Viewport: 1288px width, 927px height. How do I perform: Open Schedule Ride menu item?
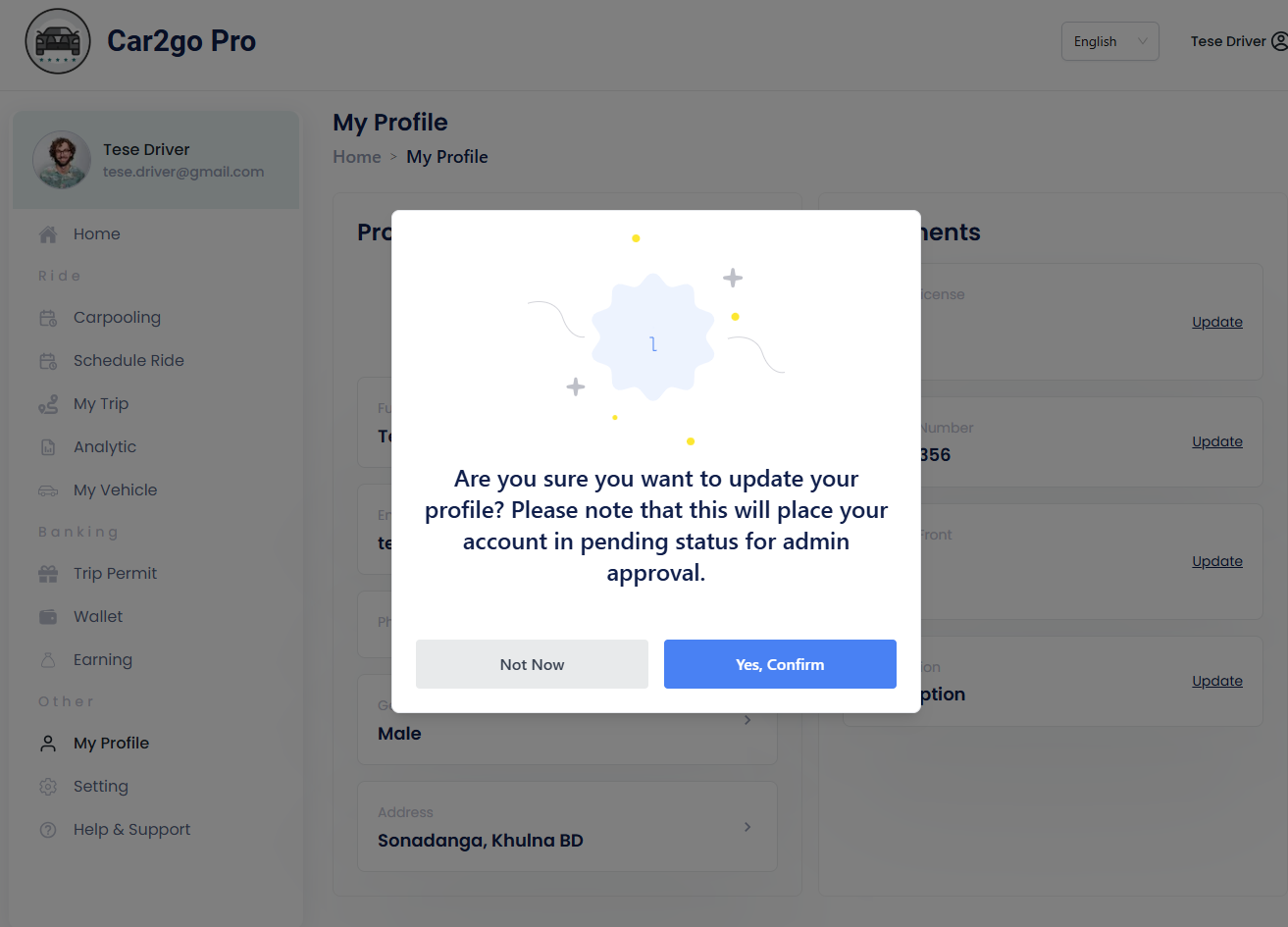pyautogui.click(x=129, y=361)
